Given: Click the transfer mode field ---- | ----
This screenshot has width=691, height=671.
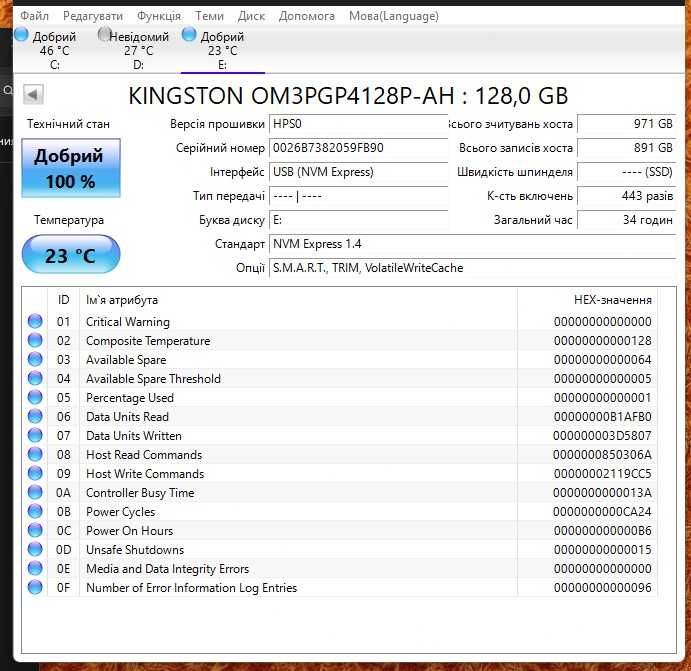Looking at the screenshot, I should pos(358,196).
